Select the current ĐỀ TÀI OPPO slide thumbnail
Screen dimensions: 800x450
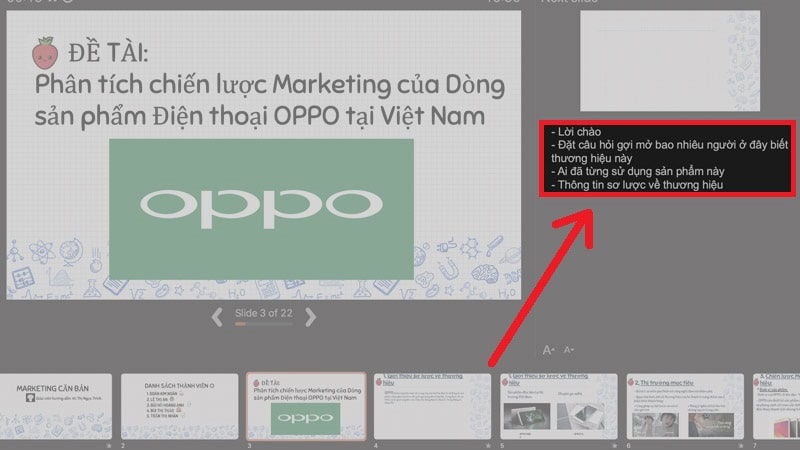tap(306, 406)
